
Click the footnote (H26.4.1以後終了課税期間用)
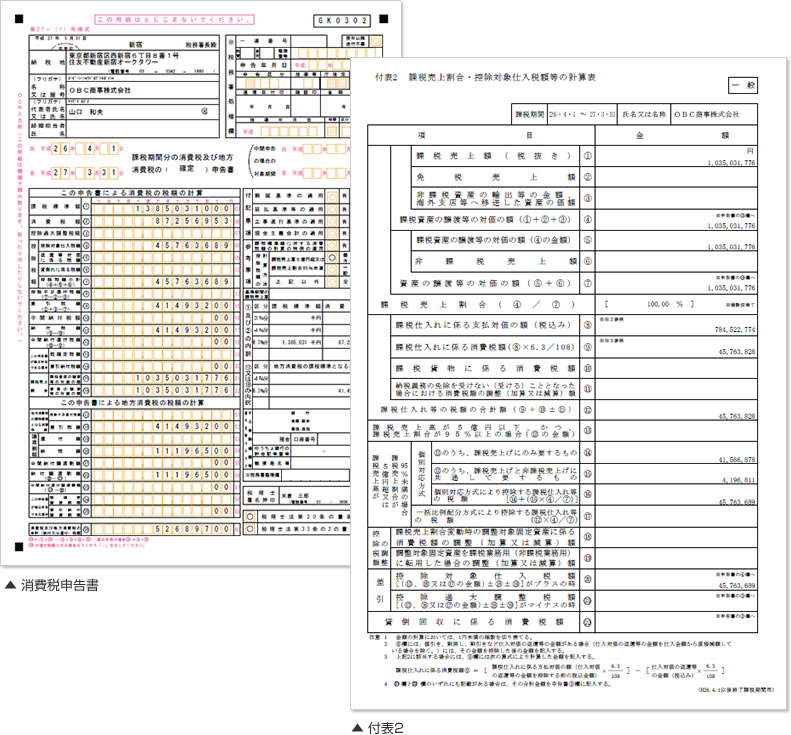[736, 690]
